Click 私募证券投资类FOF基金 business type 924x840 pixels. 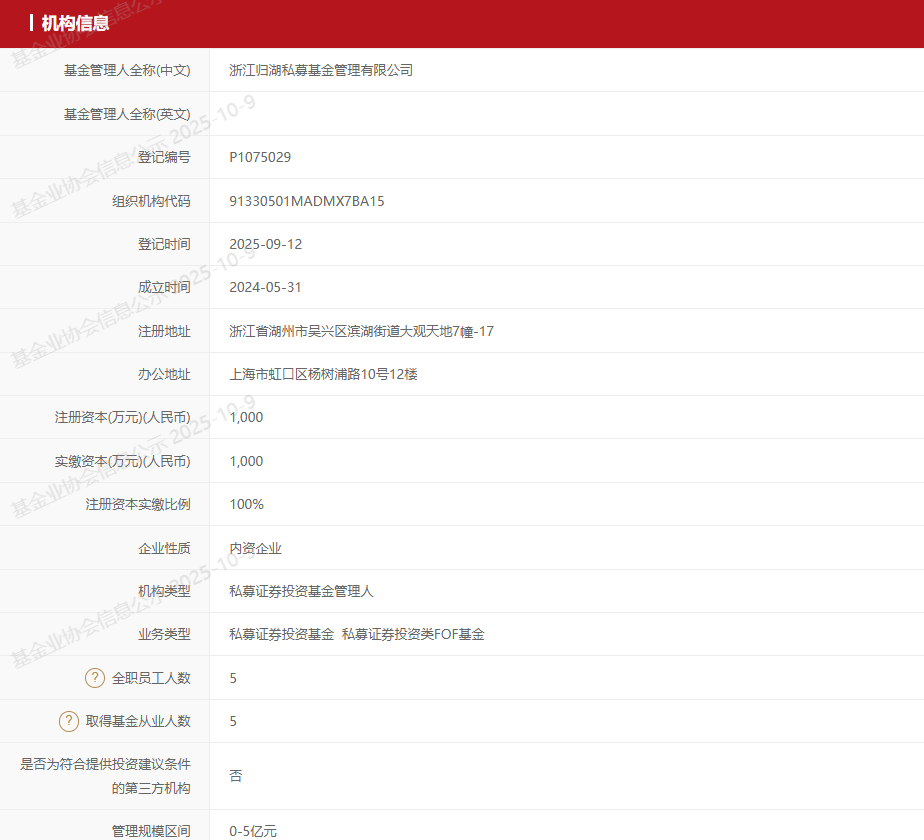coord(413,634)
